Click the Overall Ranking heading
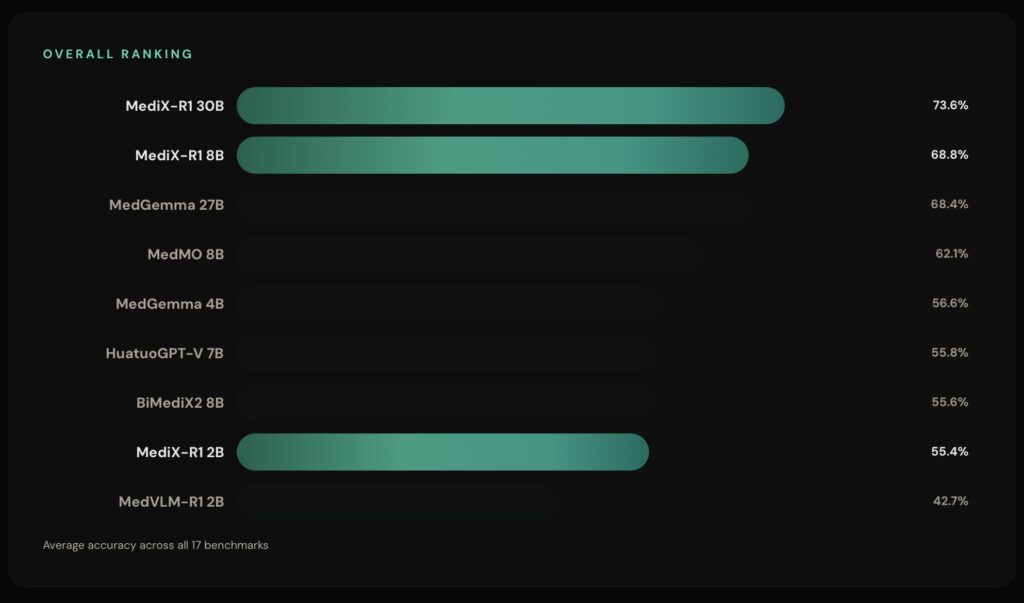Viewport: 1024px width, 603px height. pos(118,54)
